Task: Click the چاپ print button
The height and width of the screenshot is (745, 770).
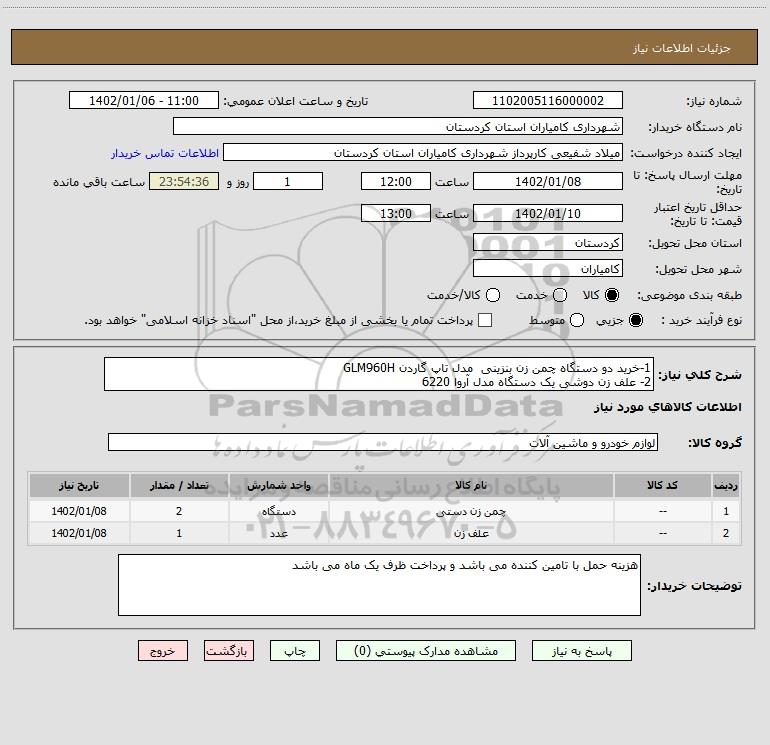Action: 295,651
